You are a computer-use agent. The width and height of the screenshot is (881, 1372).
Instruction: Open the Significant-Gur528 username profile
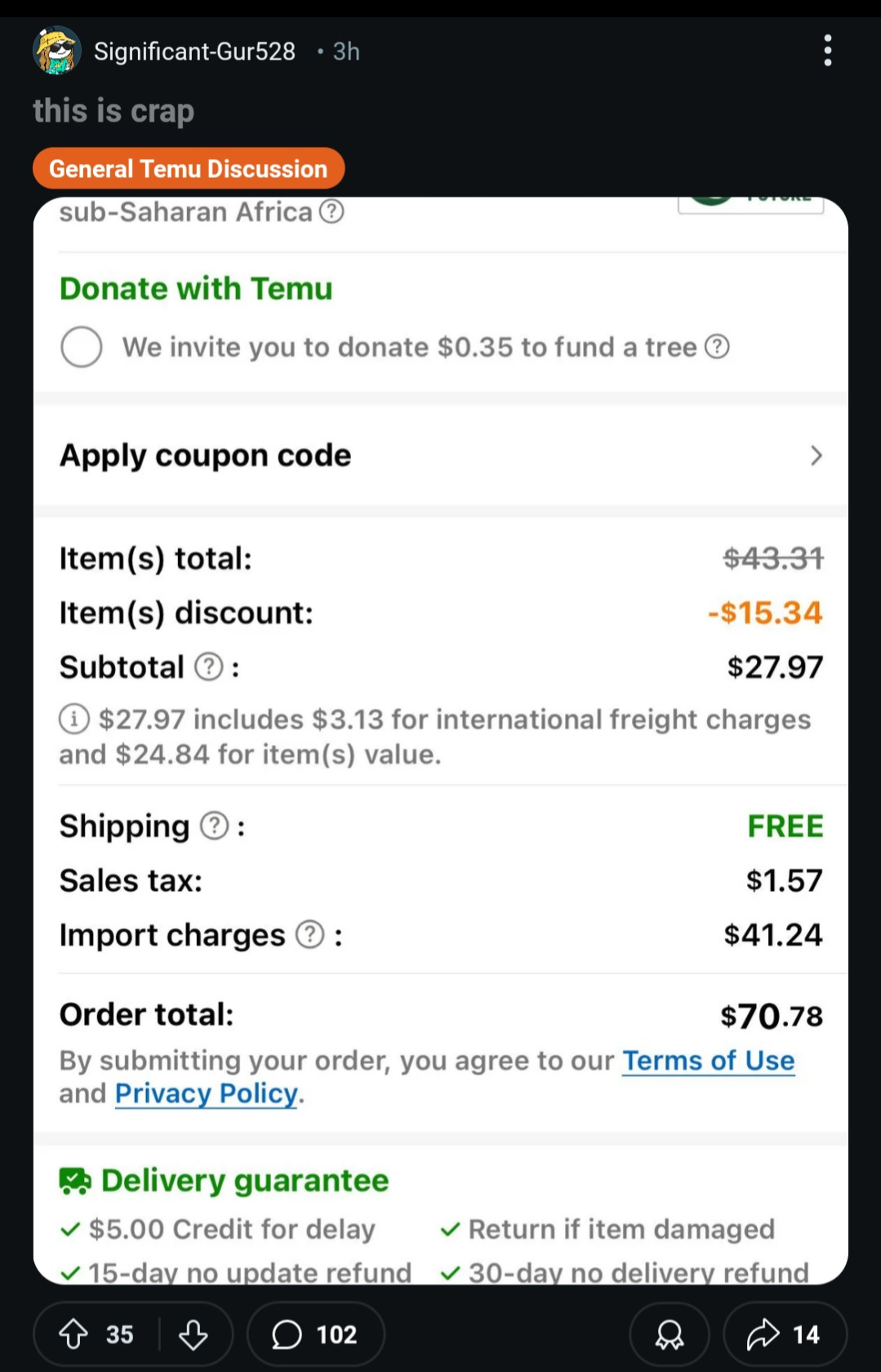pos(194,51)
